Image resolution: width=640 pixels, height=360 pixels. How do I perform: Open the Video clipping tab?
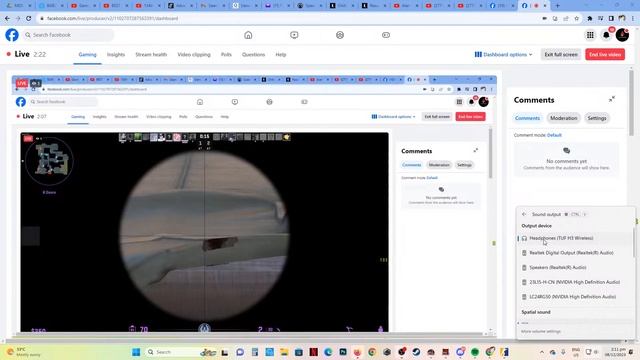tap(194, 54)
